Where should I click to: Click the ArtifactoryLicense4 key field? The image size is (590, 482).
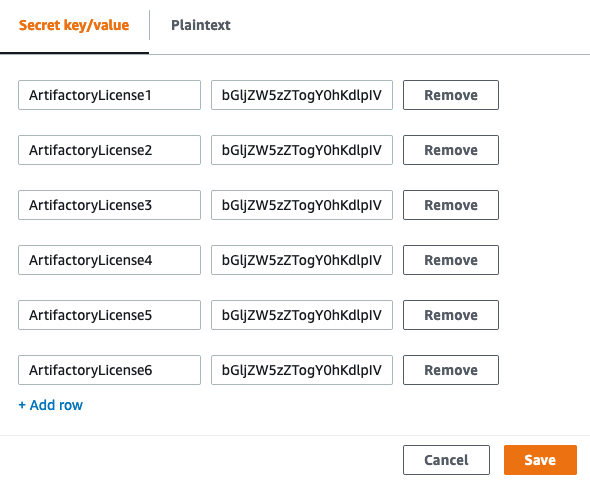[109, 260]
